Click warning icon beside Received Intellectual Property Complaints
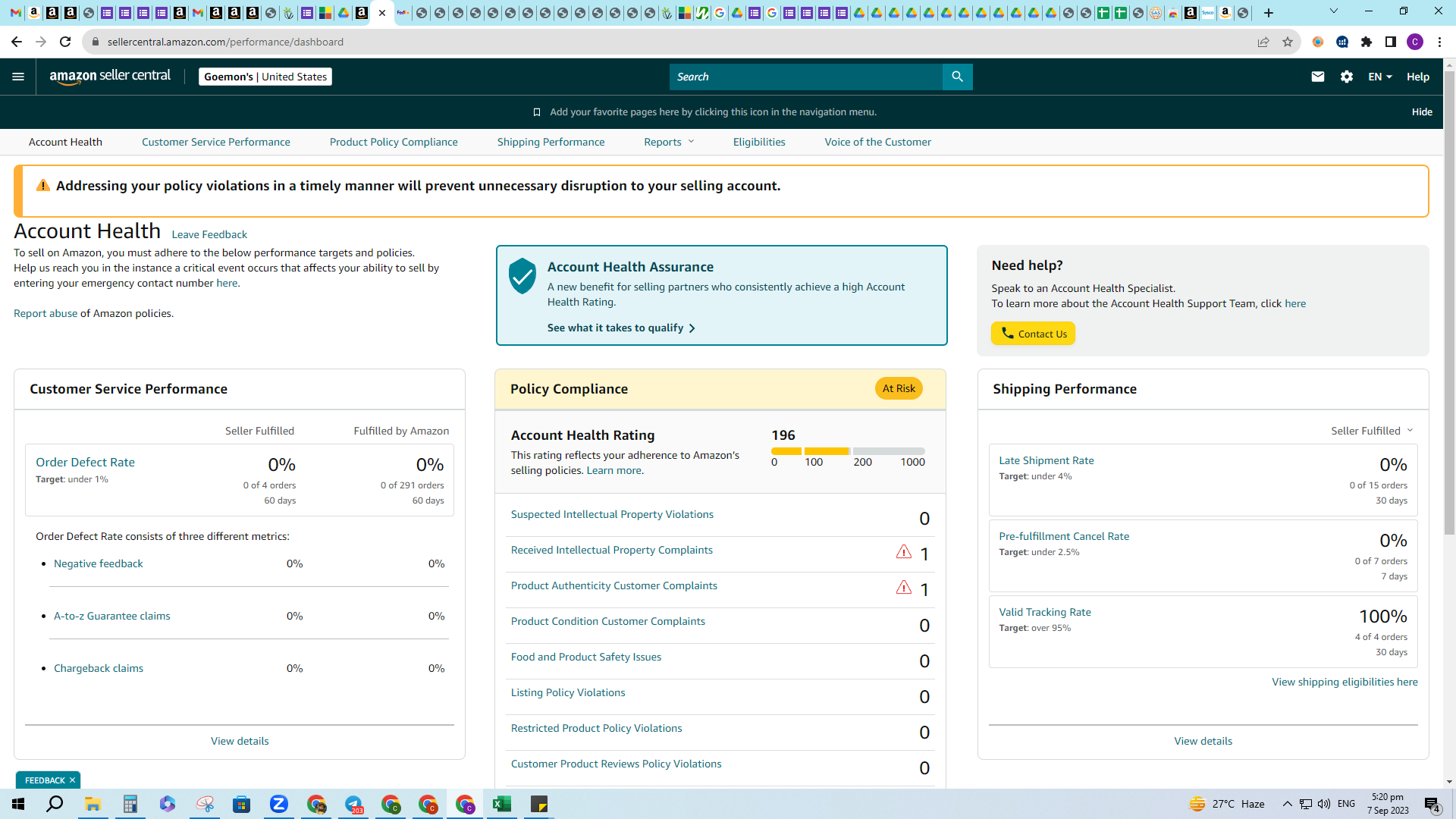This screenshot has height=819, width=1456. (903, 552)
